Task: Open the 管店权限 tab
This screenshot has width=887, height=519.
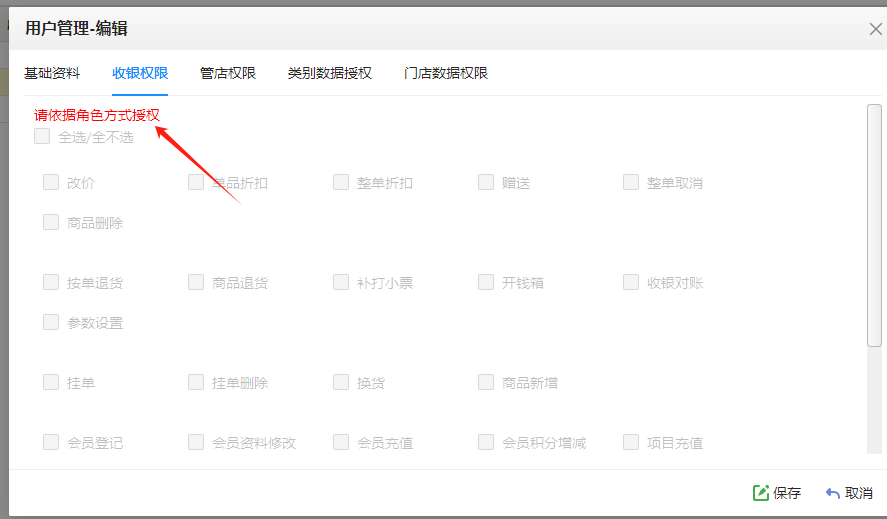Action: pos(227,73)
